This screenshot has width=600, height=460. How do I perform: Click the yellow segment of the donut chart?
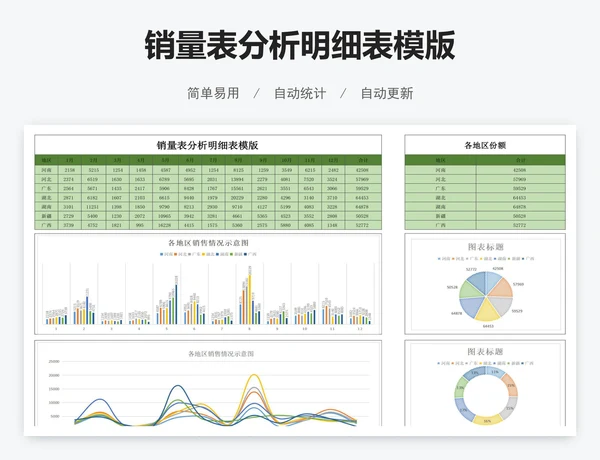(x=487, y=420)
